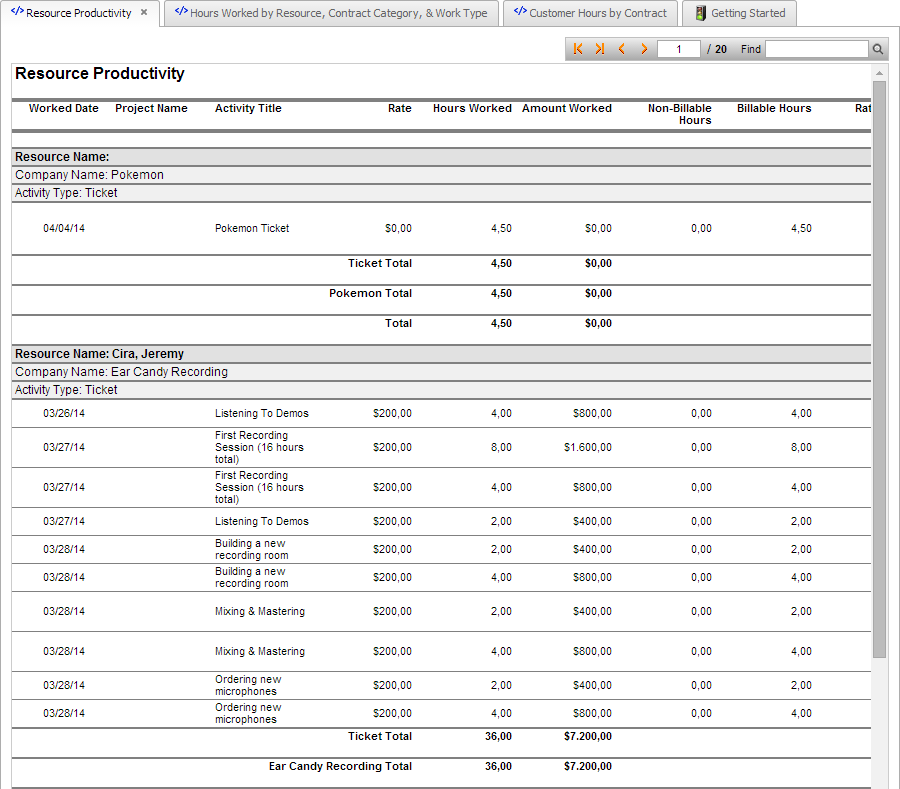This screenshot has width=900, height=789.
Task: Click the Ear Candy Recording Total label
Action: (340, 766)
